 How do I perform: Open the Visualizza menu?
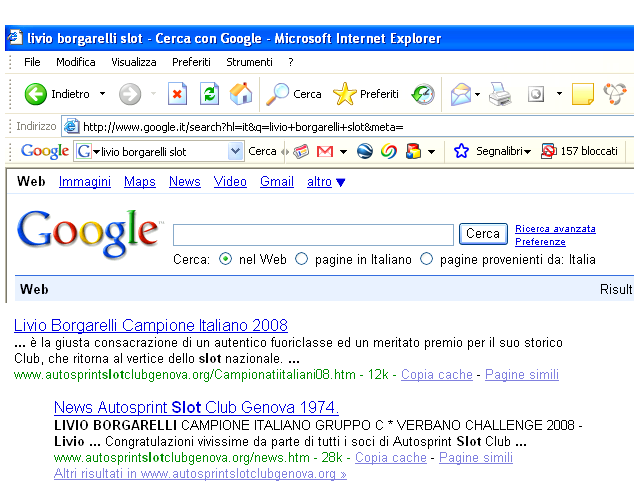coord(134,62)
